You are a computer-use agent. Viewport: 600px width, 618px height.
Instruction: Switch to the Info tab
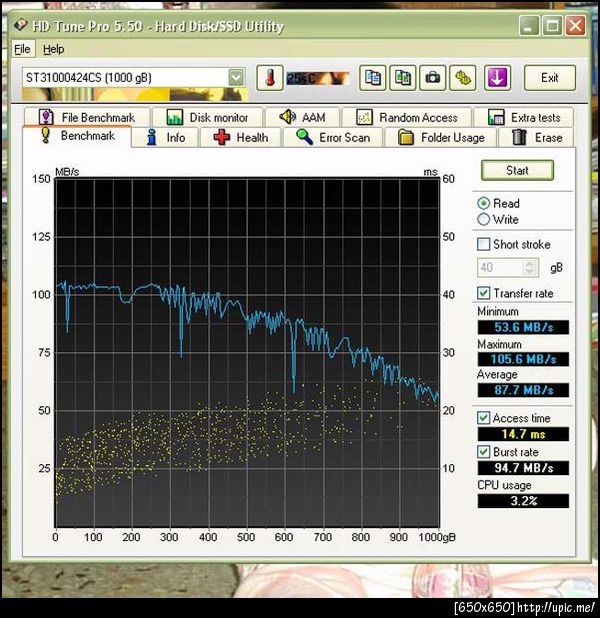coord(165,138)
